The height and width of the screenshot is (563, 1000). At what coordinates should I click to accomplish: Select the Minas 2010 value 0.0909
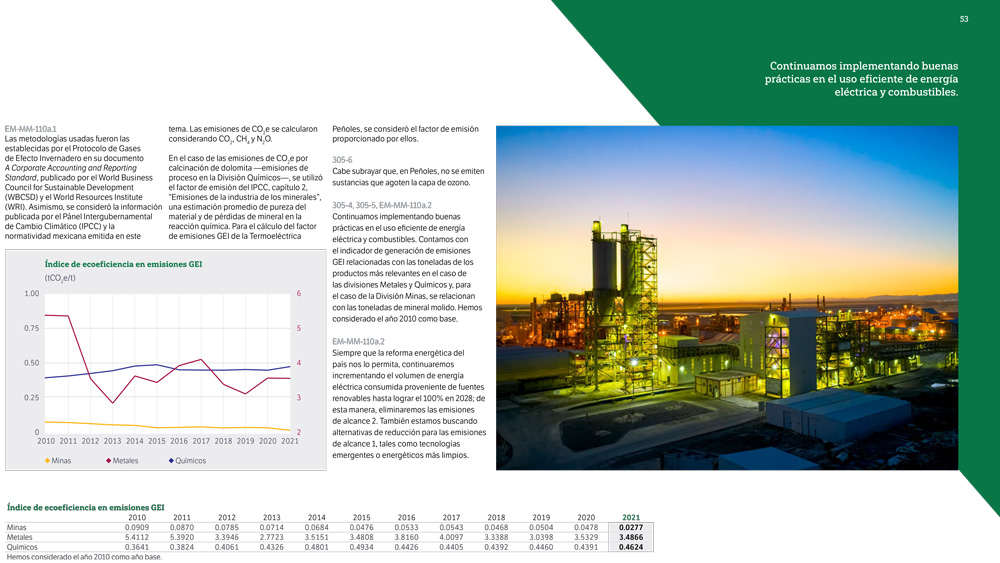[x=137, y=527]
